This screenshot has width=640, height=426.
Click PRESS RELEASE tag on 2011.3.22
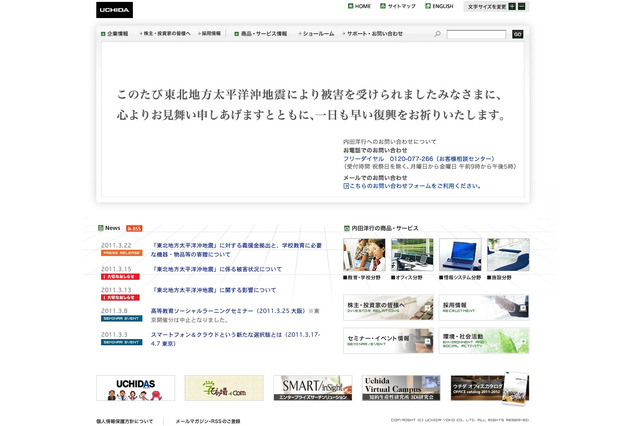tap(122, 253)
